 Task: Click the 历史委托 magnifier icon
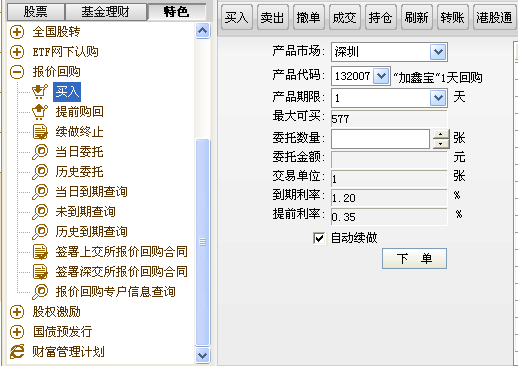coord(40,172)
